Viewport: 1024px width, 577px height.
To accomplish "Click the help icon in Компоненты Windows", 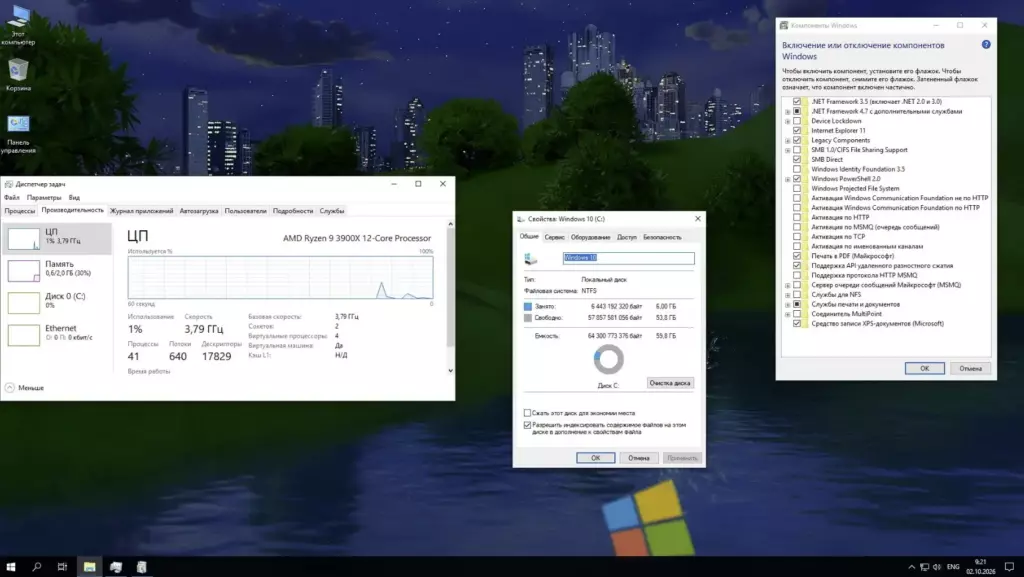I will point(986,44).
